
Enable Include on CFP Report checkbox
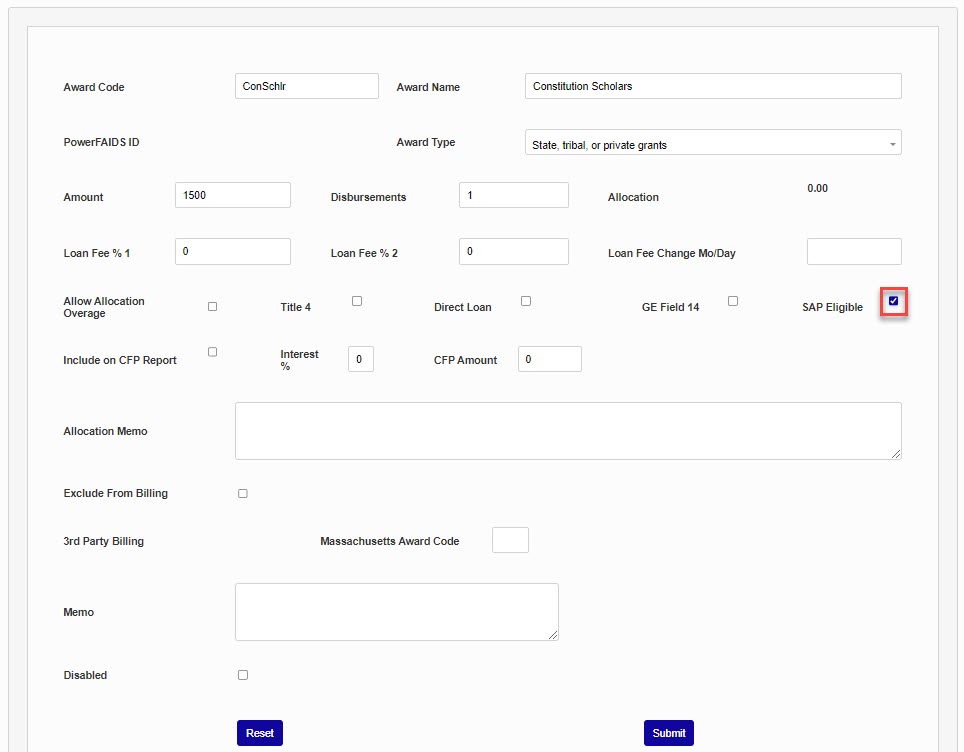tap(212, 352)
